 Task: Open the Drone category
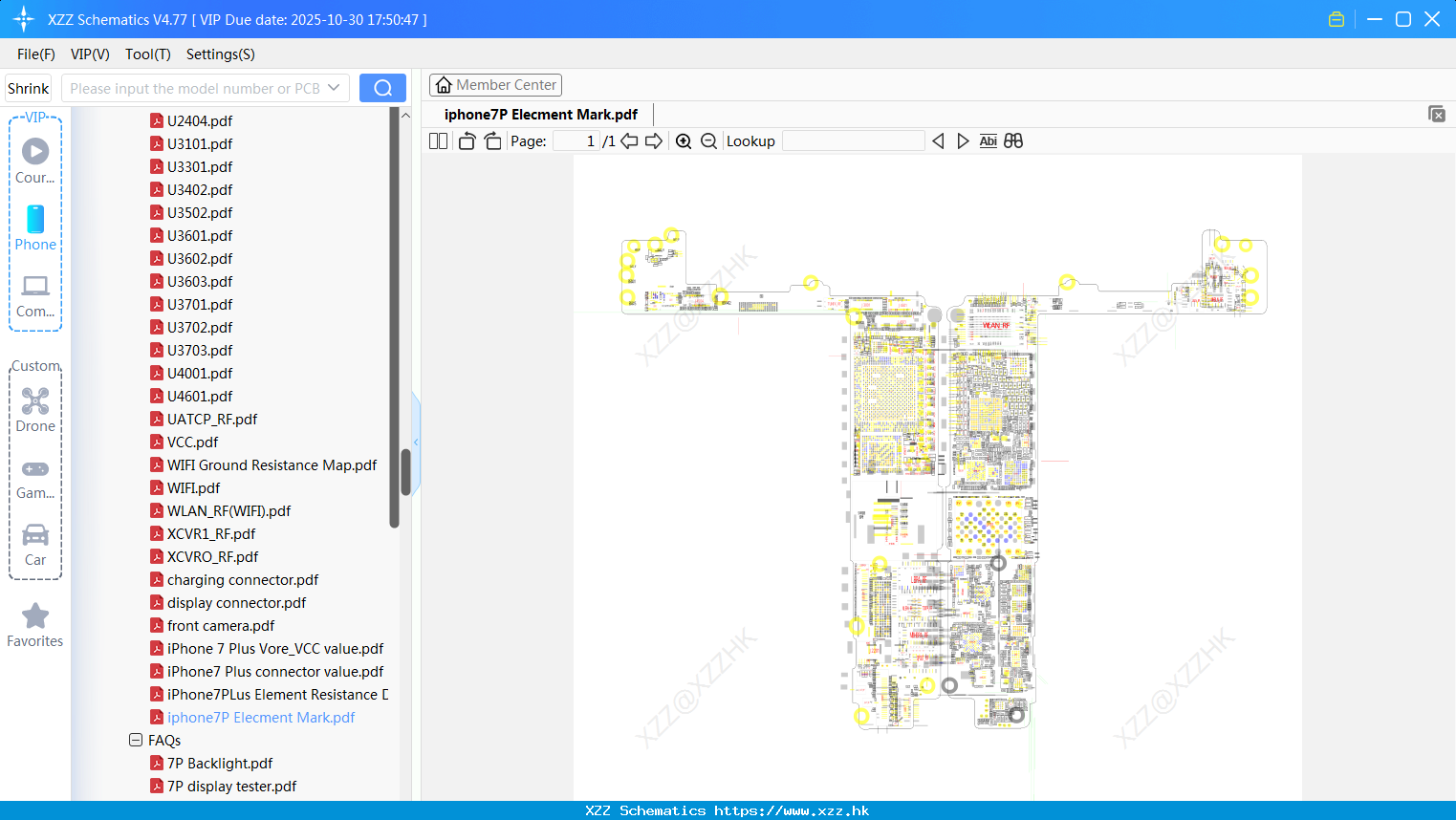pos(35,410)
